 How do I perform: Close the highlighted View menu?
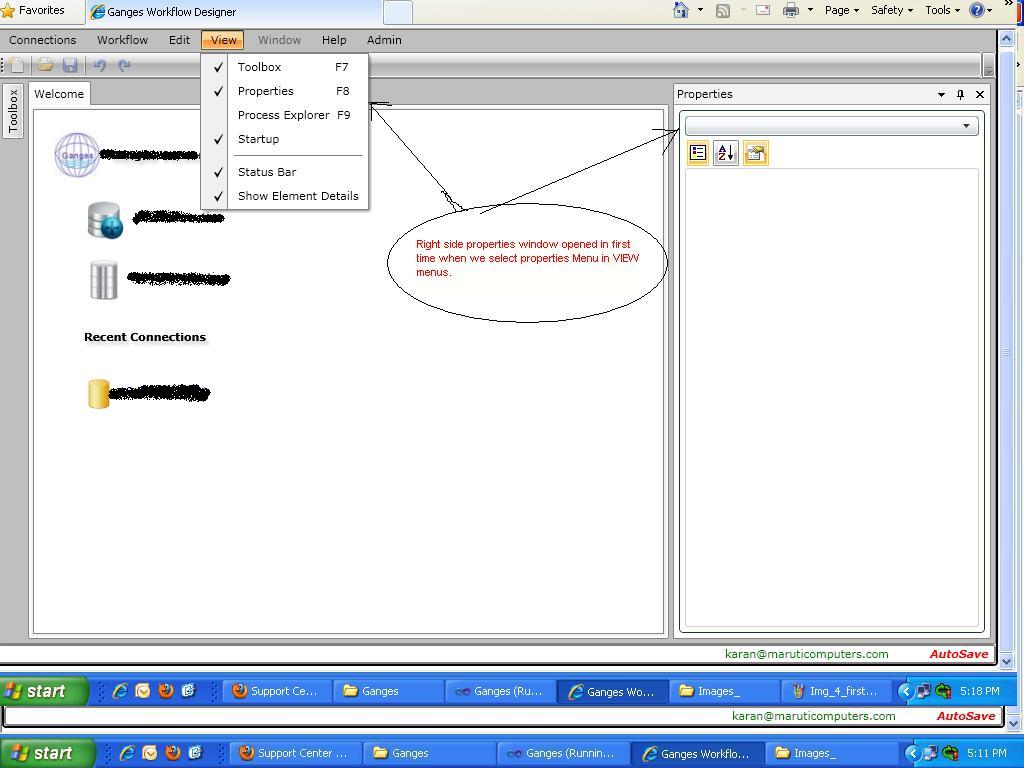coord(223,40)
